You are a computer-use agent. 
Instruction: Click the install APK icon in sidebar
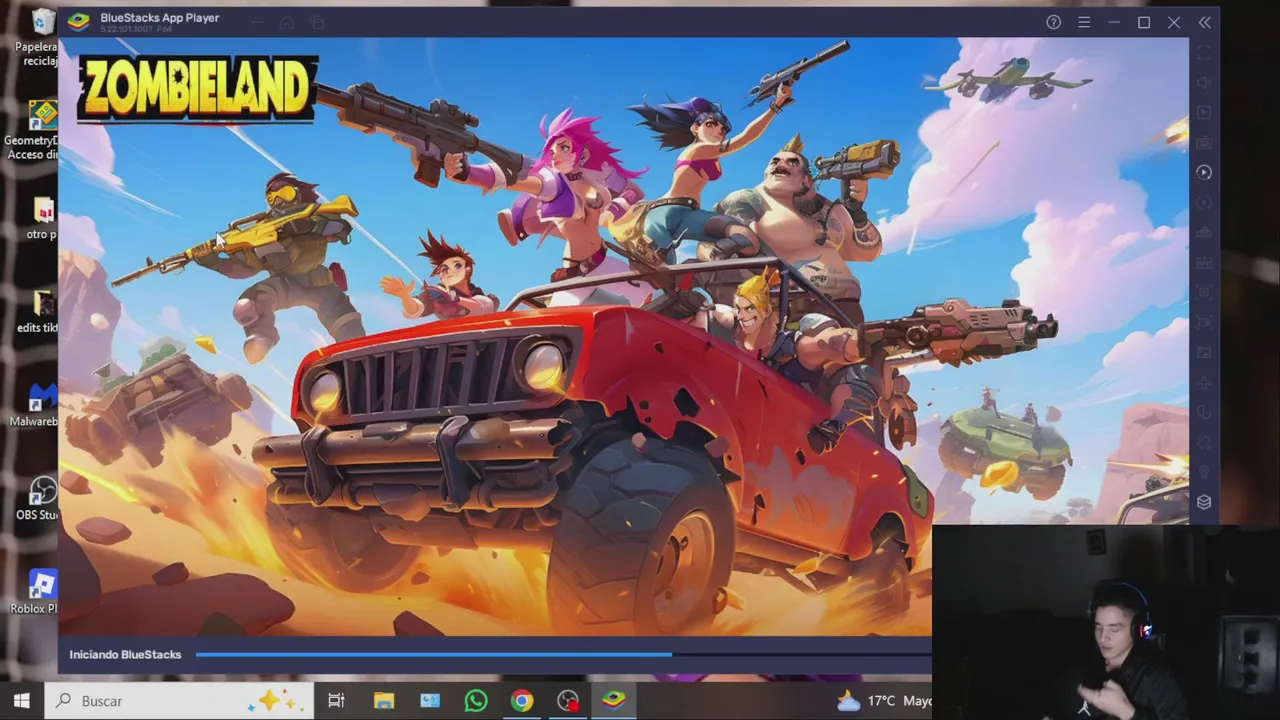point(1204,262)
